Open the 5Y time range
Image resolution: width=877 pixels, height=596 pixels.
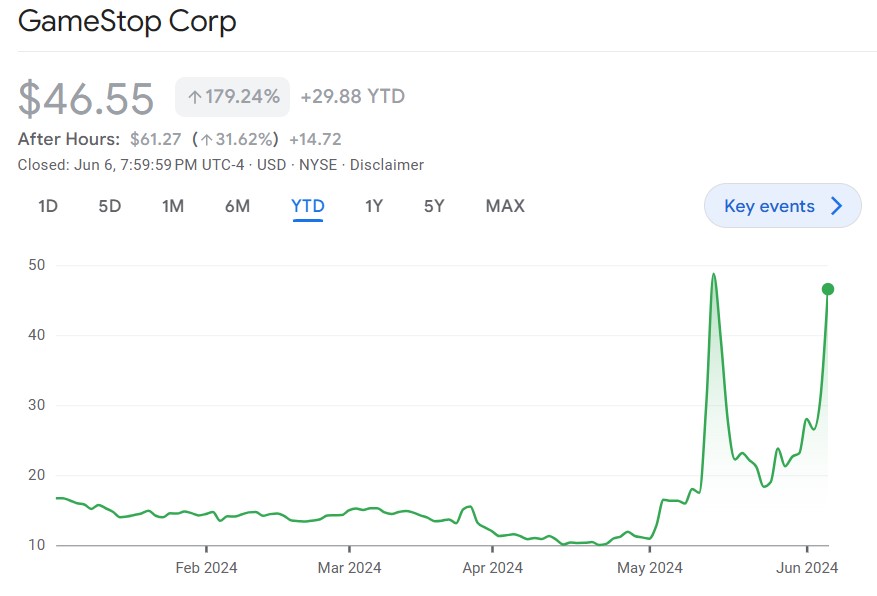click(434, 206)
